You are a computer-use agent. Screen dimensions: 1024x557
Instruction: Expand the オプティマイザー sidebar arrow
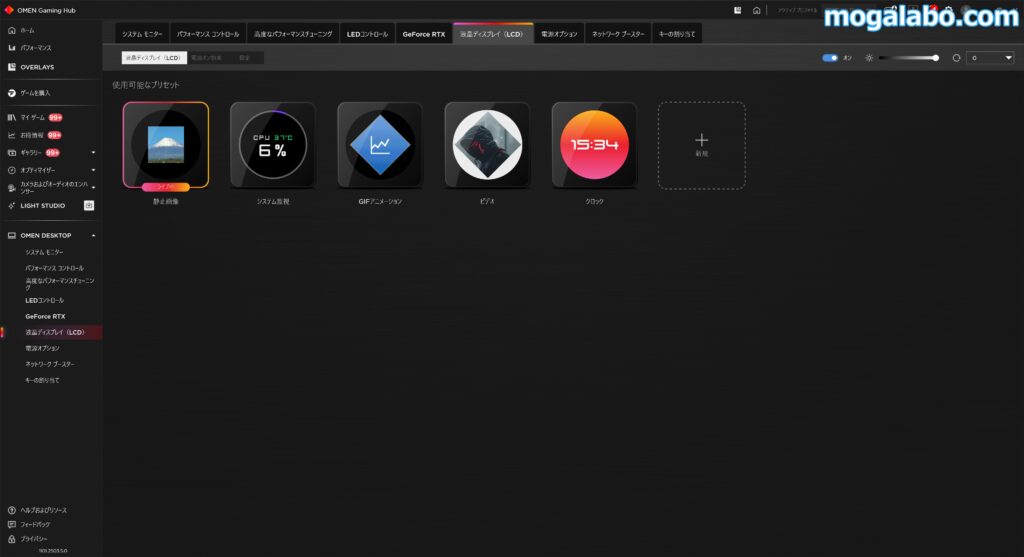(x=93, y=170)
